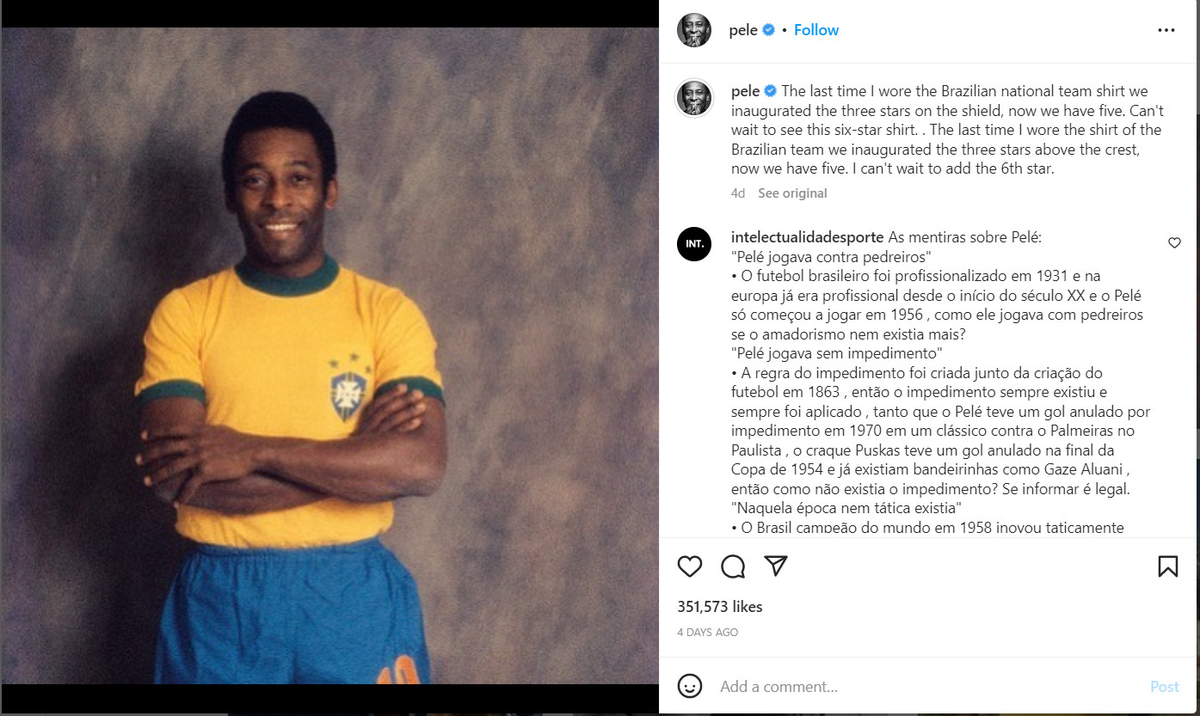Click pele username in post header

click(743, 30)
